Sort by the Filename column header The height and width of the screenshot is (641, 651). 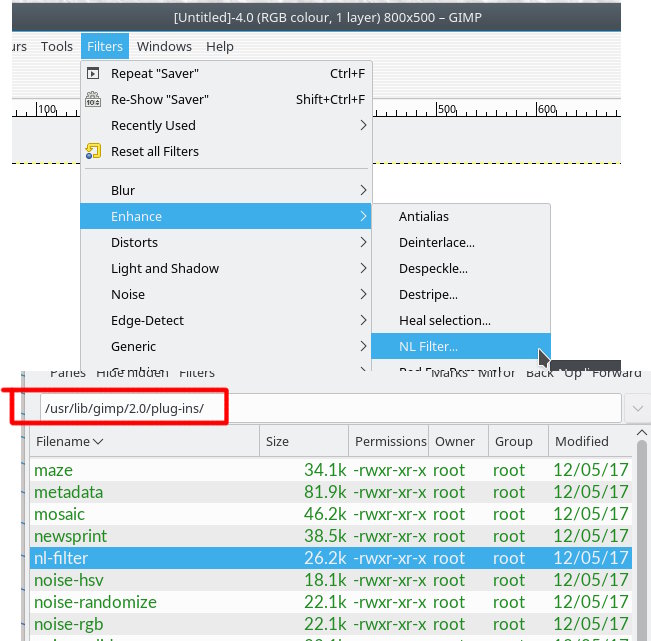[144, 441]
